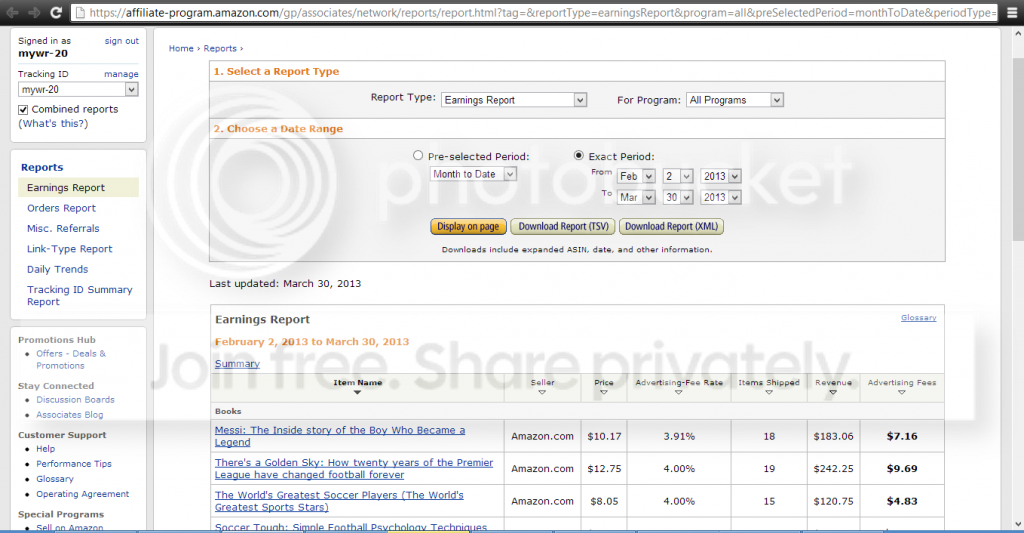
Task: Open the To day 30 dropdown
Action: coord(678,197)
